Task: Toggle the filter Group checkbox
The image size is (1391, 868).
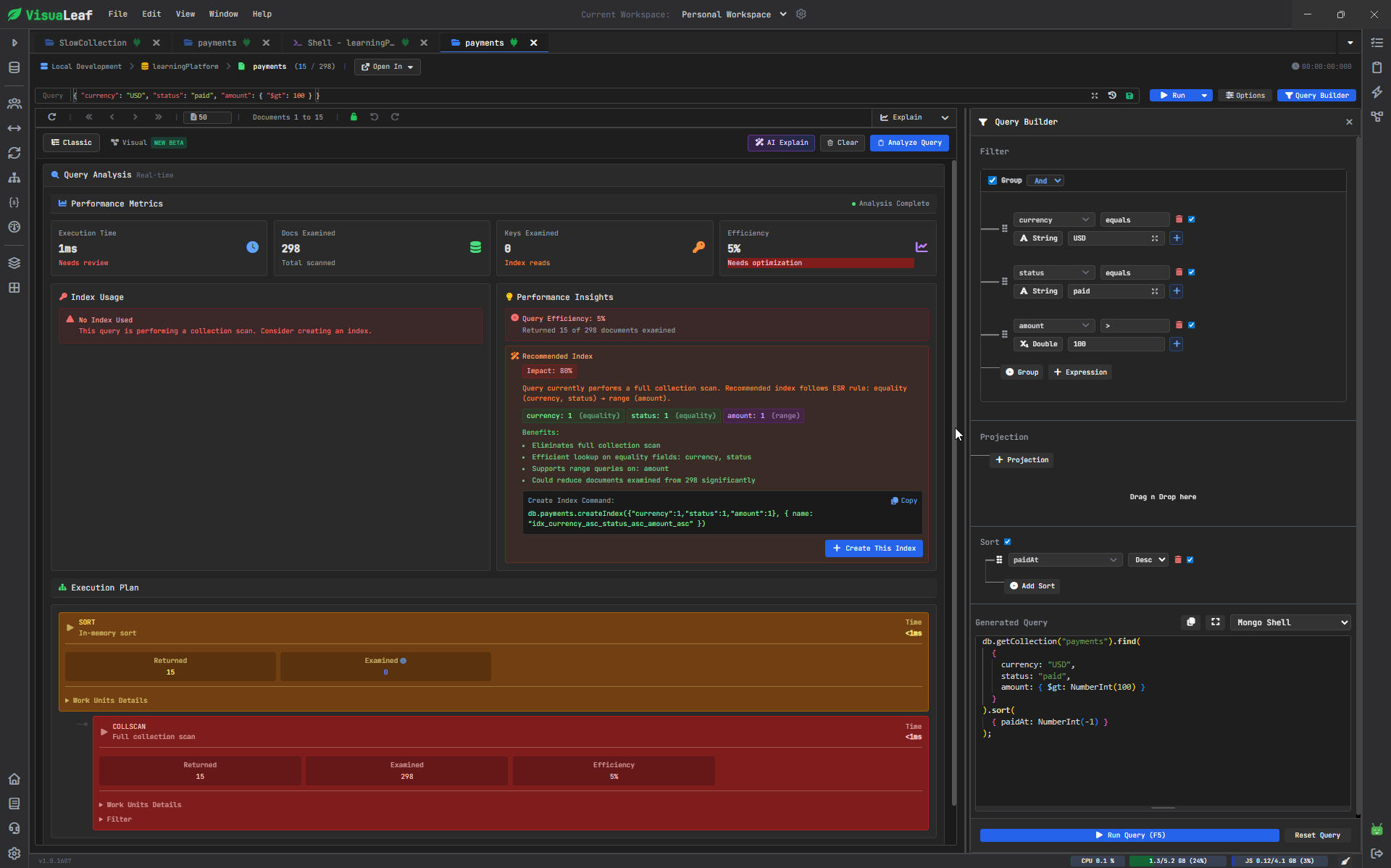Action: tap(993, 180)
